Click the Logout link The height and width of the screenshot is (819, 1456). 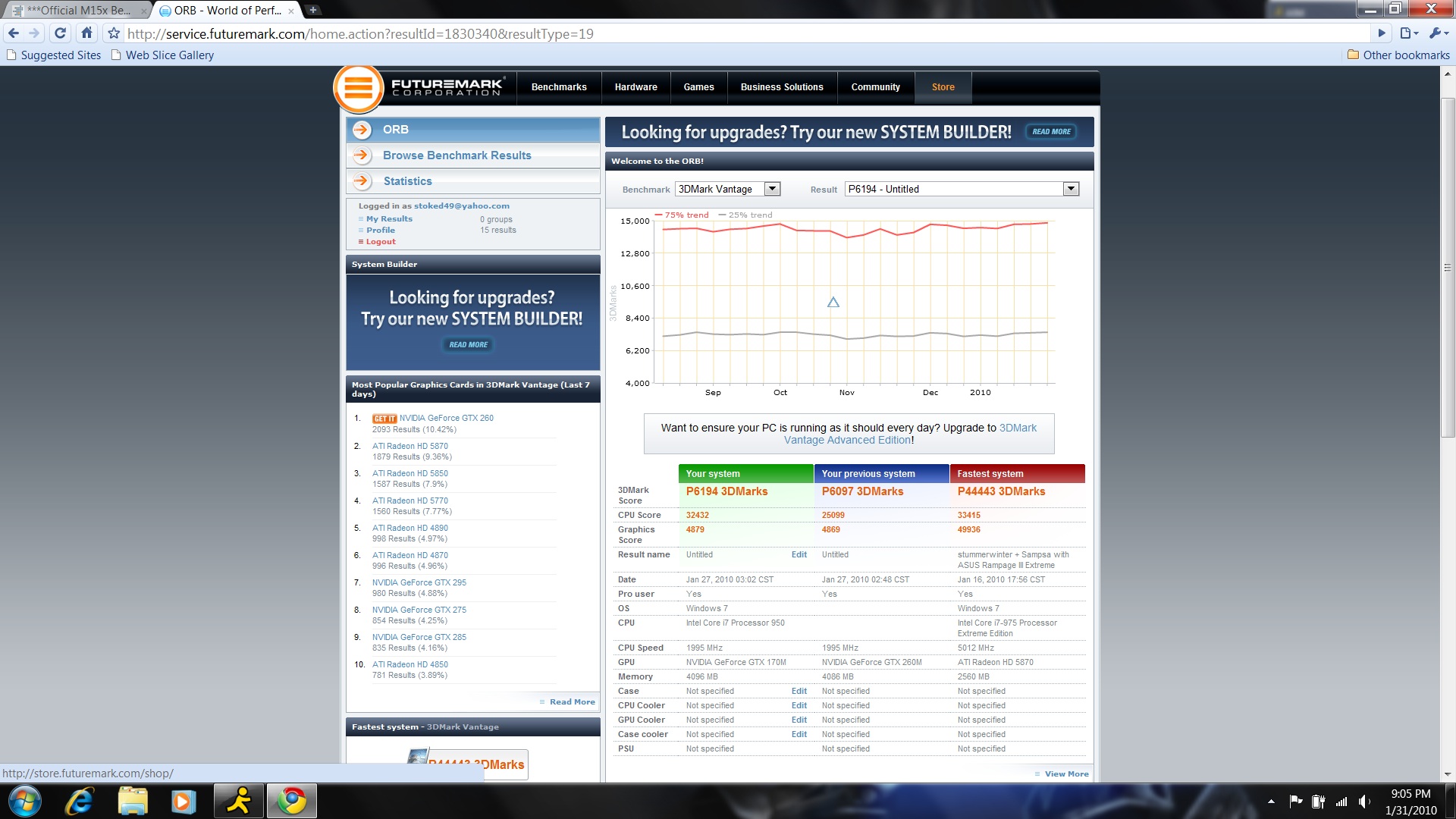click(381, 242)
